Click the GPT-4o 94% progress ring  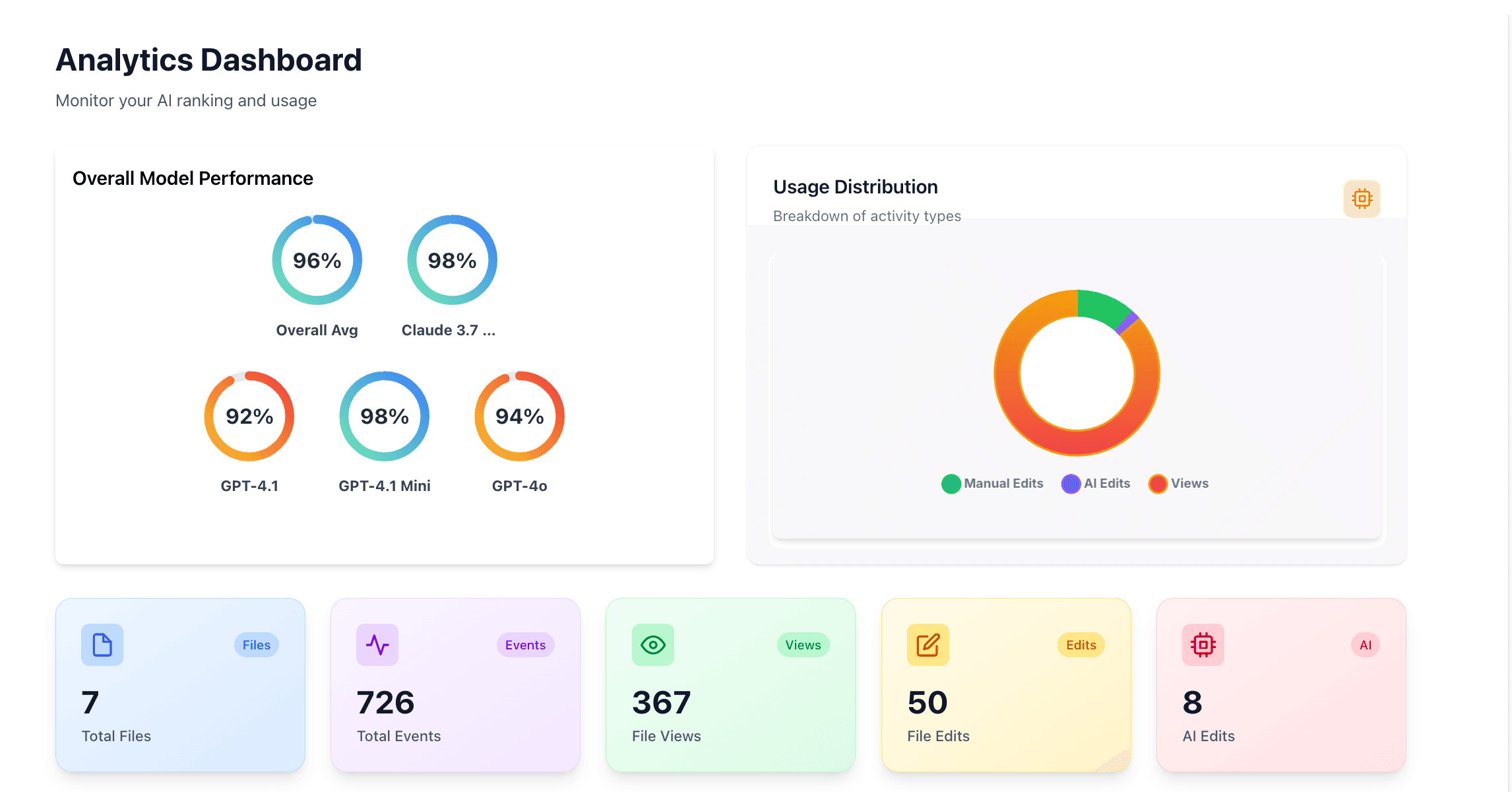pos(520,416)
